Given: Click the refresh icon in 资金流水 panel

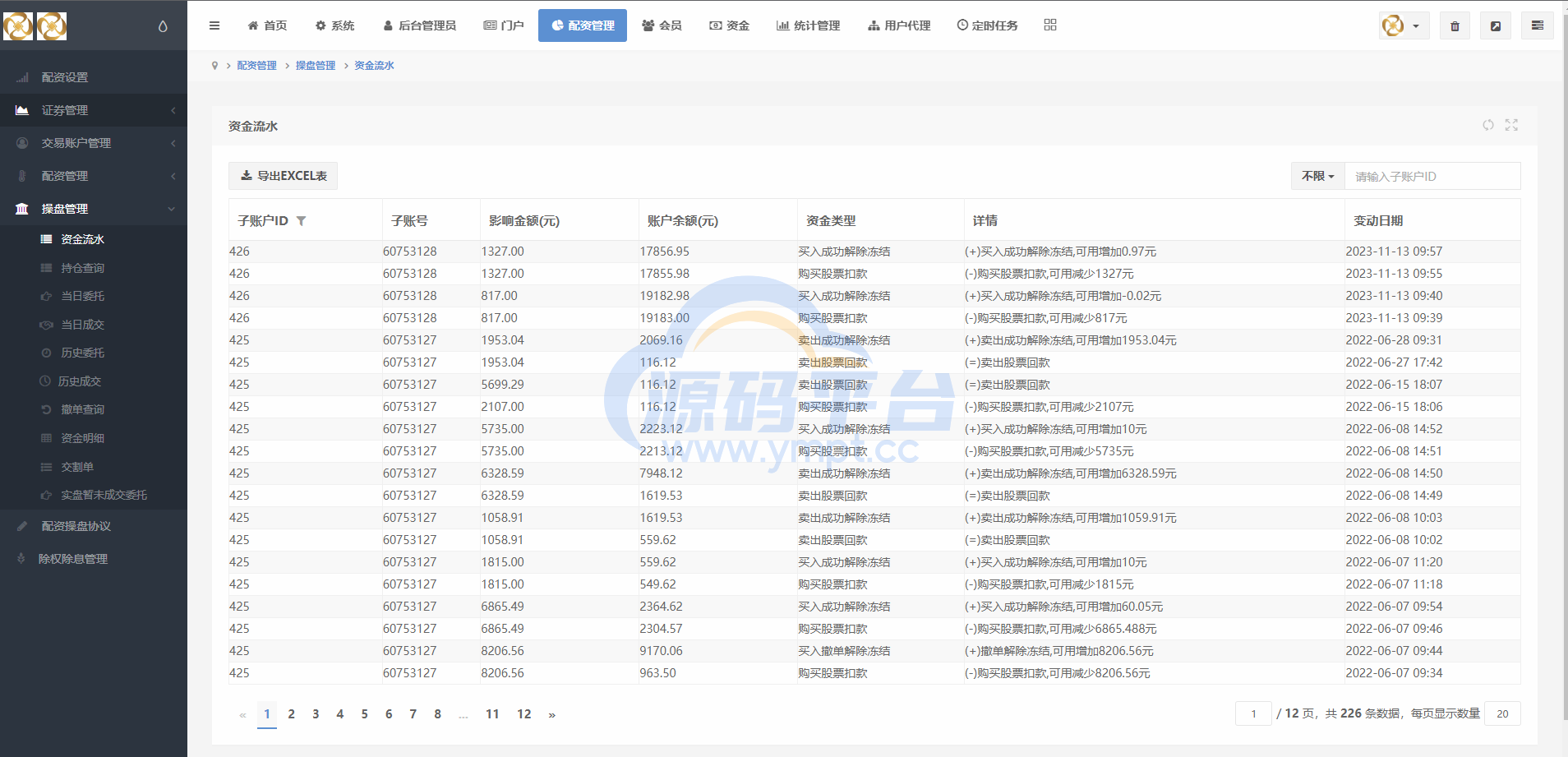Looking at the screenshot, I should click(1488, 125).
